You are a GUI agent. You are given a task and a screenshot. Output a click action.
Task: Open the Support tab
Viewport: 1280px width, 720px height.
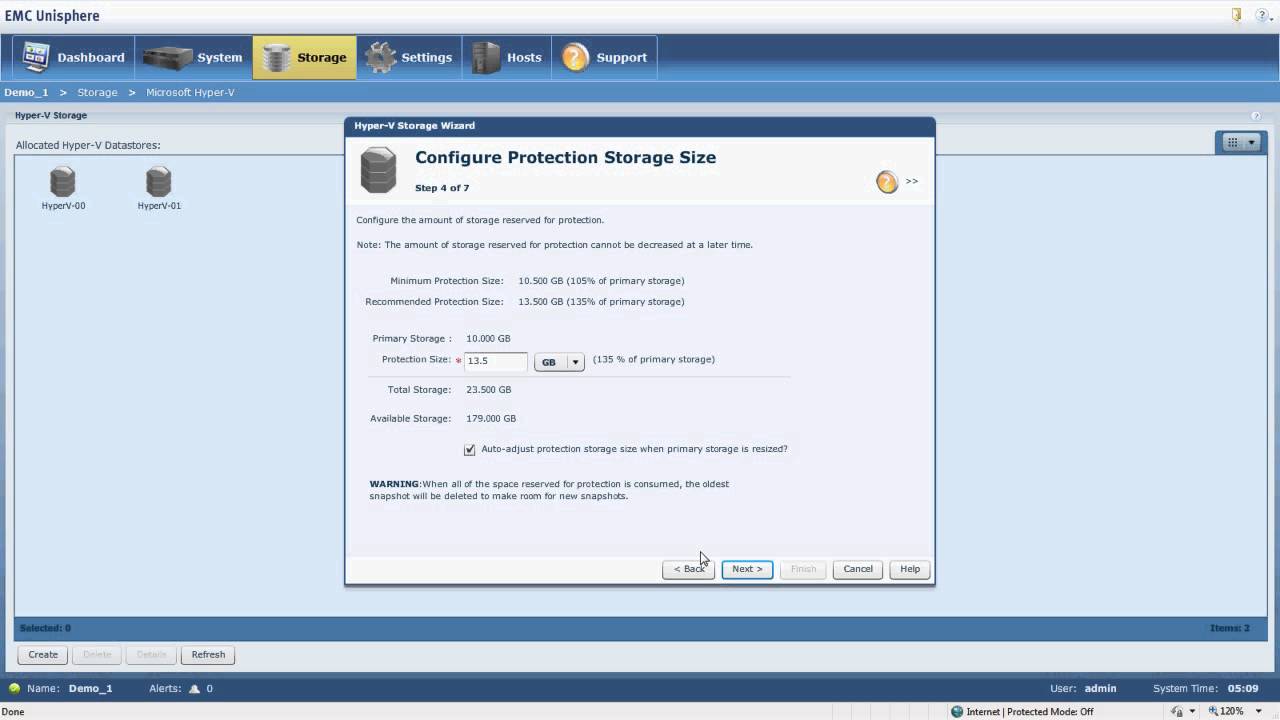point(604,57)
